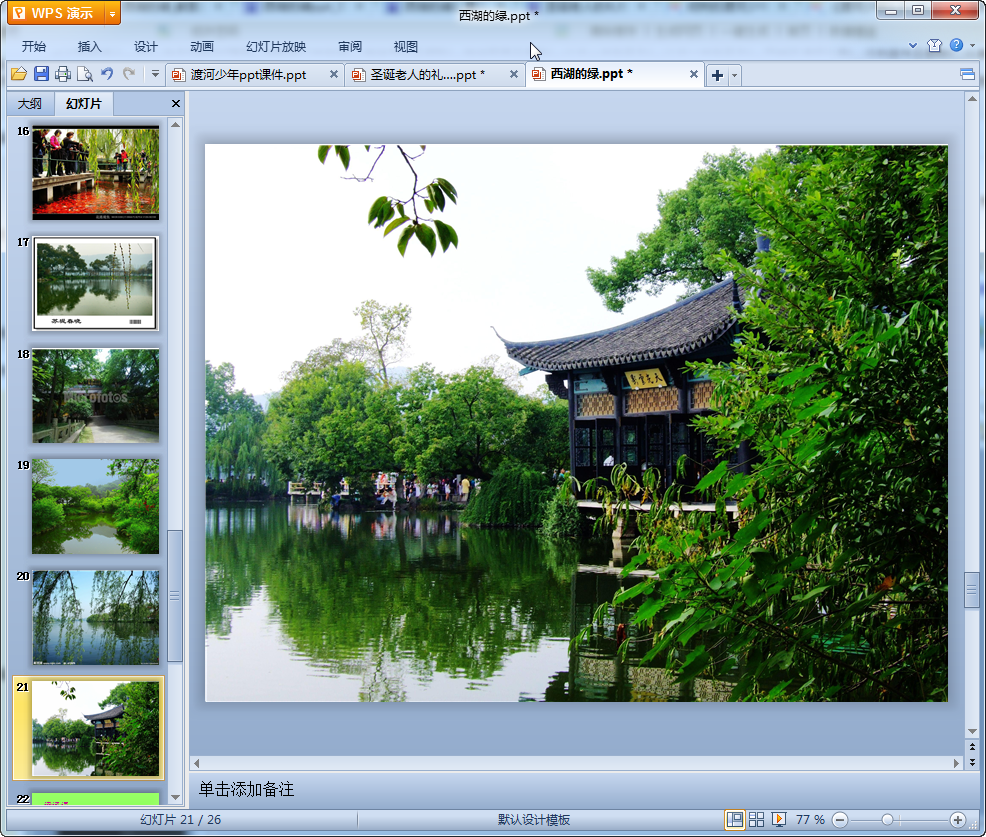Open the 开始 menu tab
This screenshot has width=986, height=837.
click(34, 47)
